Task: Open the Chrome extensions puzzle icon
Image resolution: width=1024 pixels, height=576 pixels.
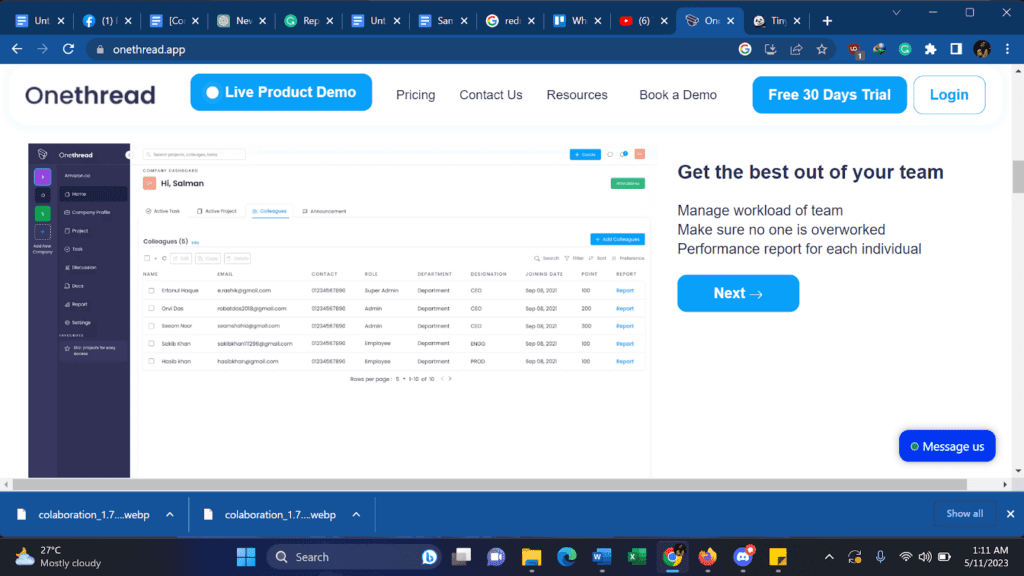Action: 930,49
